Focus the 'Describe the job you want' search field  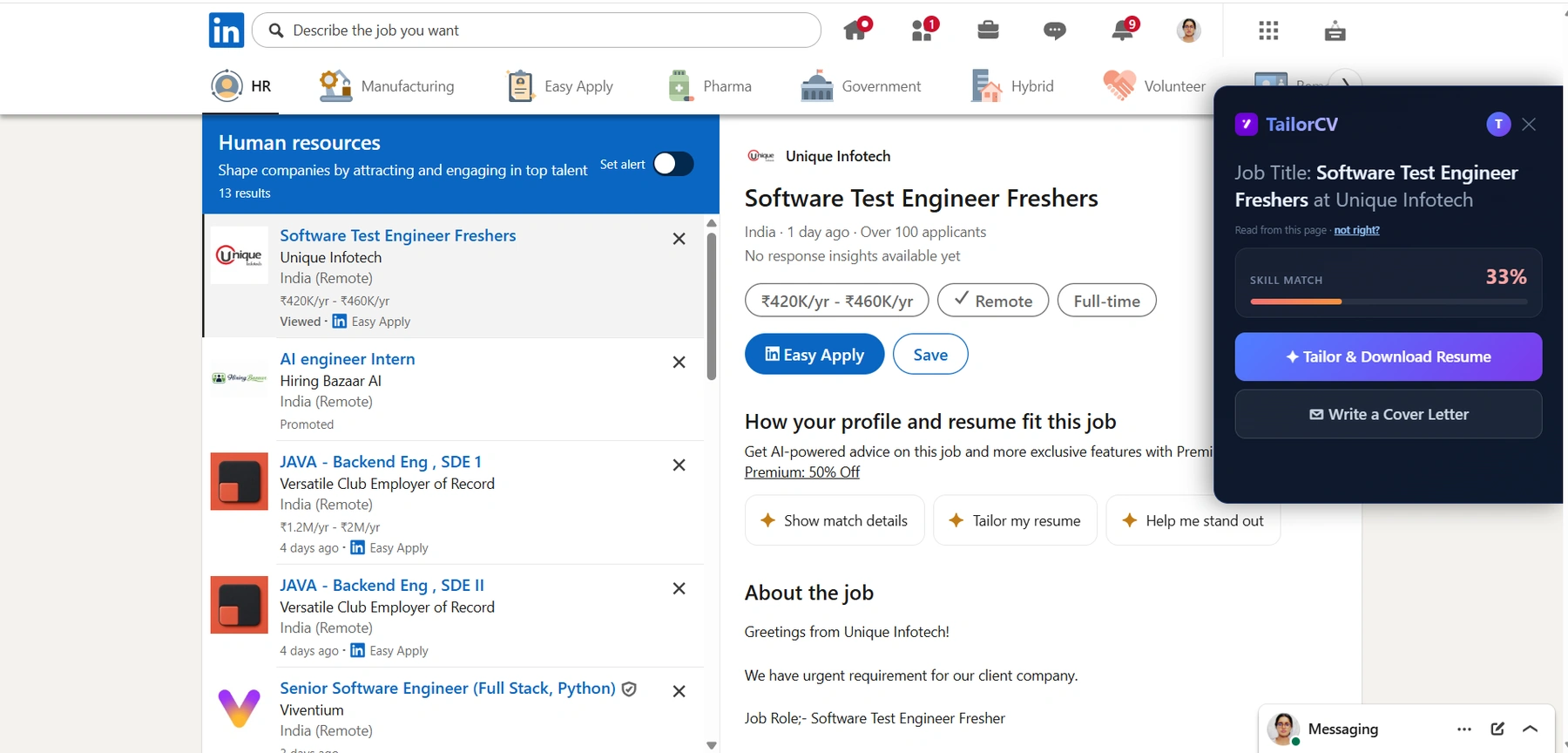536,31
